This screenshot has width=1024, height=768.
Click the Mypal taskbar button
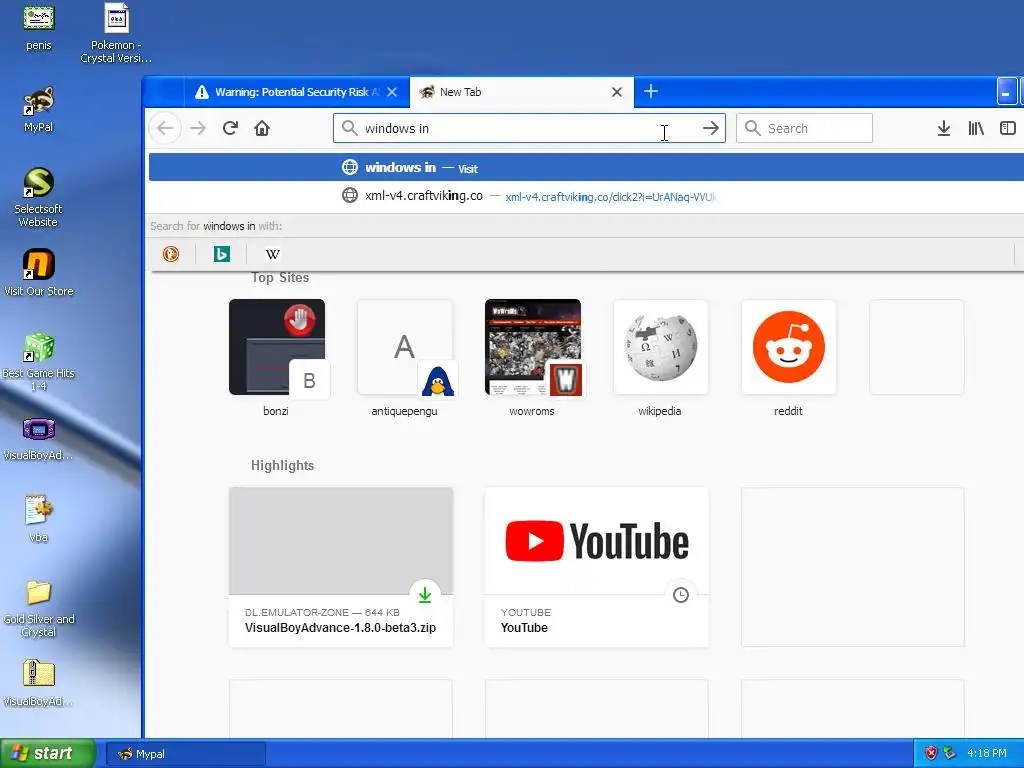coord(185,754)
